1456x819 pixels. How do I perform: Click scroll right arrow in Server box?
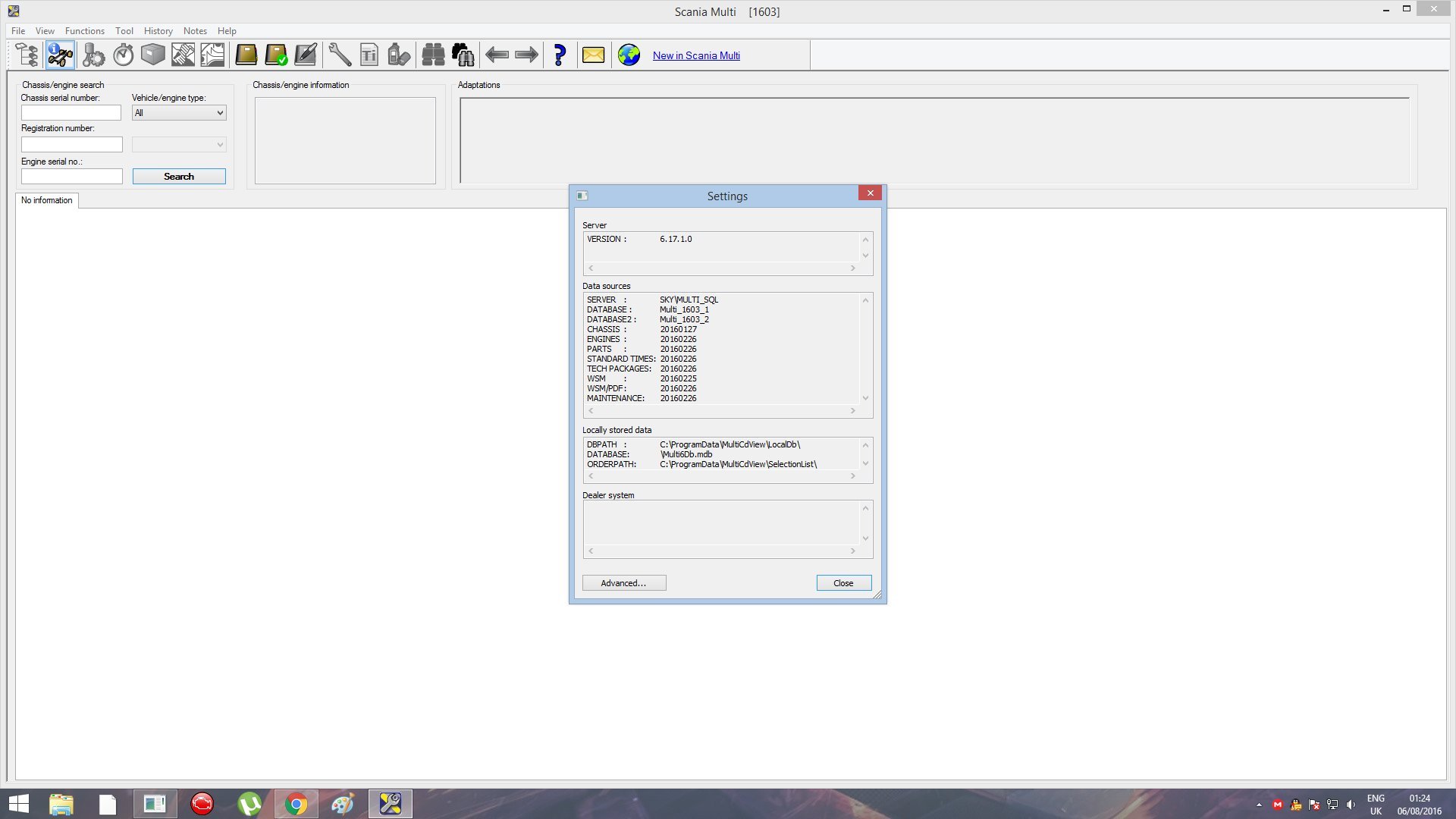(852, 268)
